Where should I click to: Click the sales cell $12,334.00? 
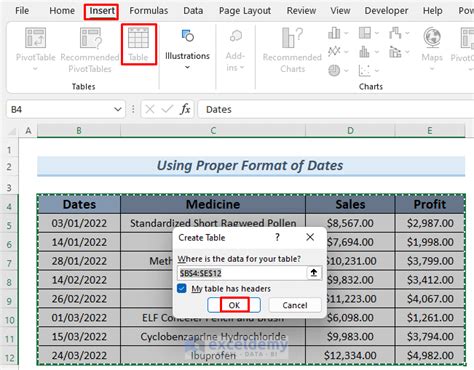pyautogui.click(x=350, y=355)
